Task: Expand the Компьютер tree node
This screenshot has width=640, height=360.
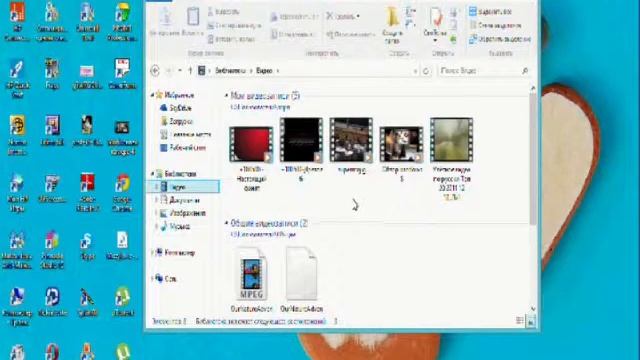Action: 152,253
